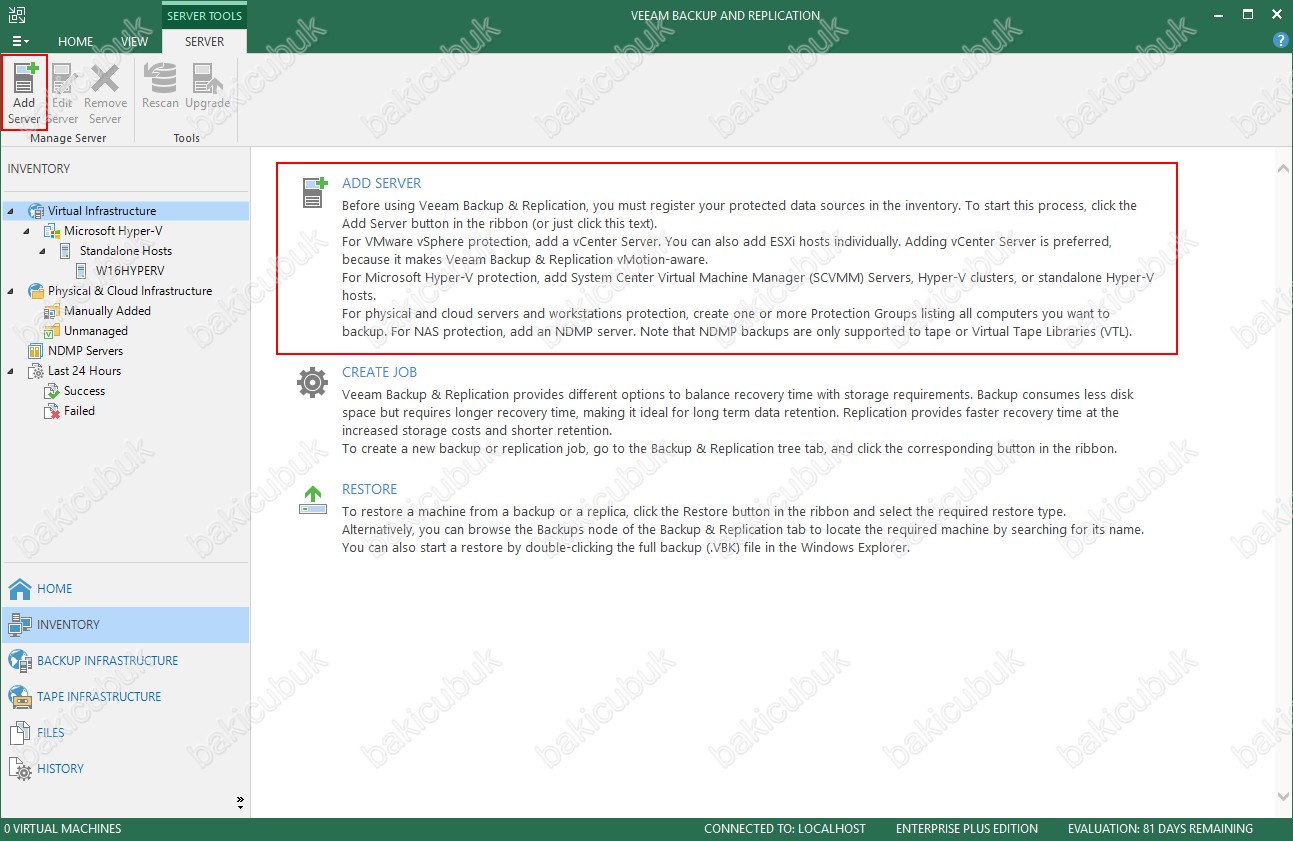The width and height of the screenshot is (1293, 841).
Task: Click the house icon next to HOME
Action: pyautogui.click(x=20, y=589)
